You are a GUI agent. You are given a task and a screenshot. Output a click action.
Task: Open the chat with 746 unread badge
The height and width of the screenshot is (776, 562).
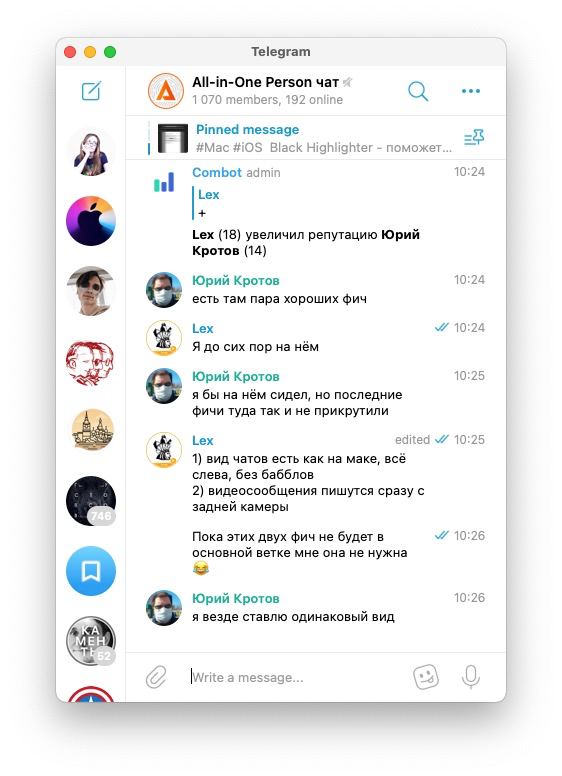(91, 501)
